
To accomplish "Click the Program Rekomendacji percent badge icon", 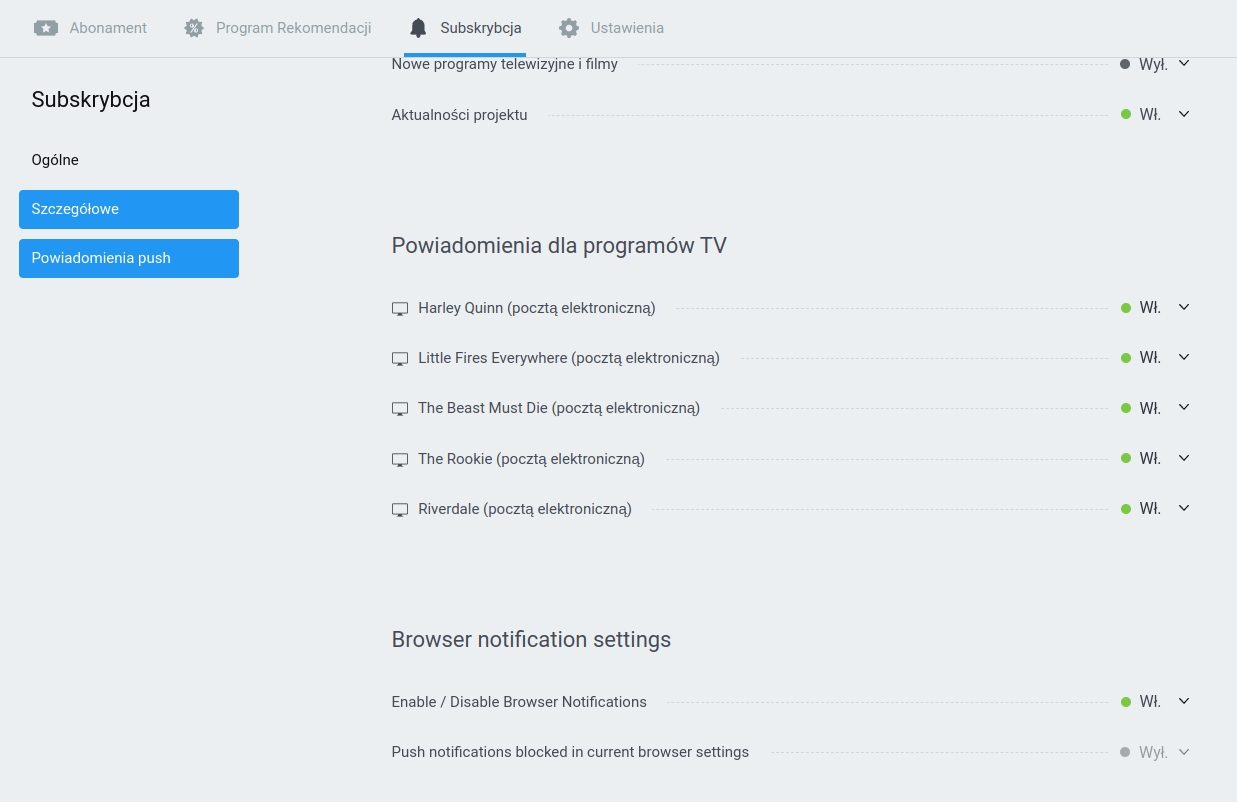I will pyautogui.click(x=194, y=28).
